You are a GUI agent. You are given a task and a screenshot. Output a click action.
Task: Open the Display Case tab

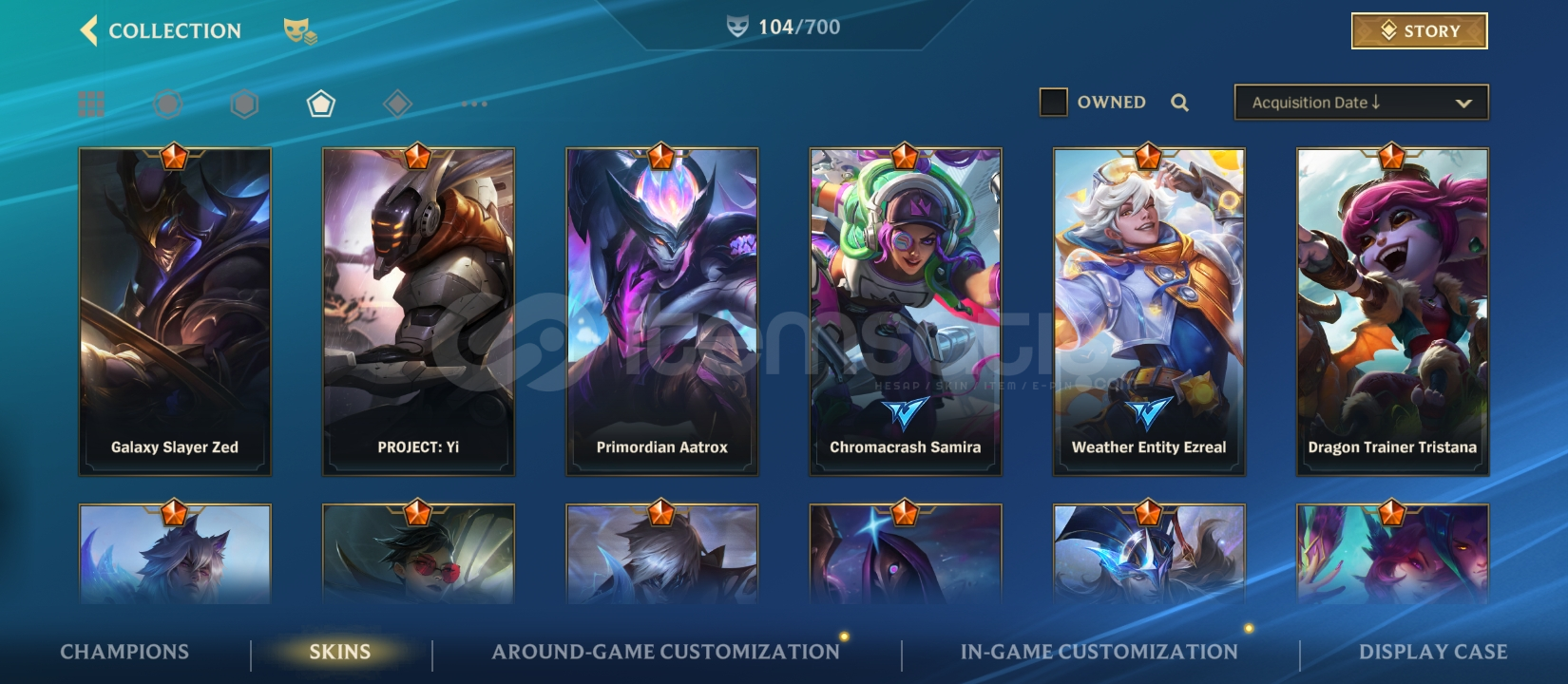[1433, 652]
